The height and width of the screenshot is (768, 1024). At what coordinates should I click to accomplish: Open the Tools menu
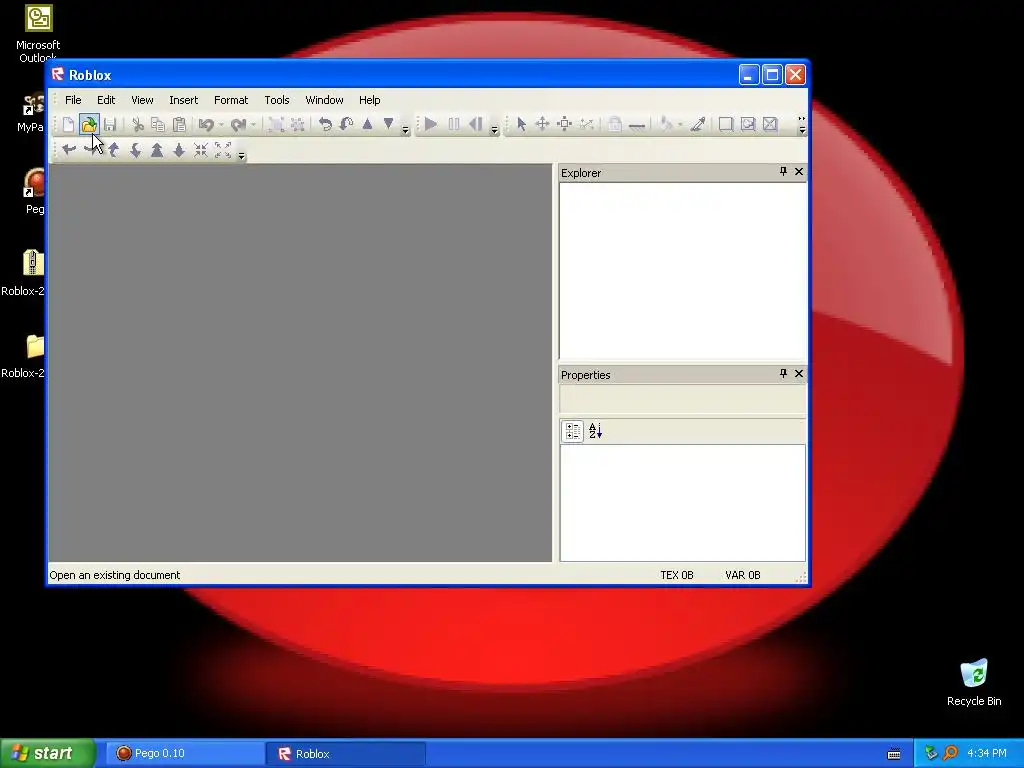tap(276, 100)
